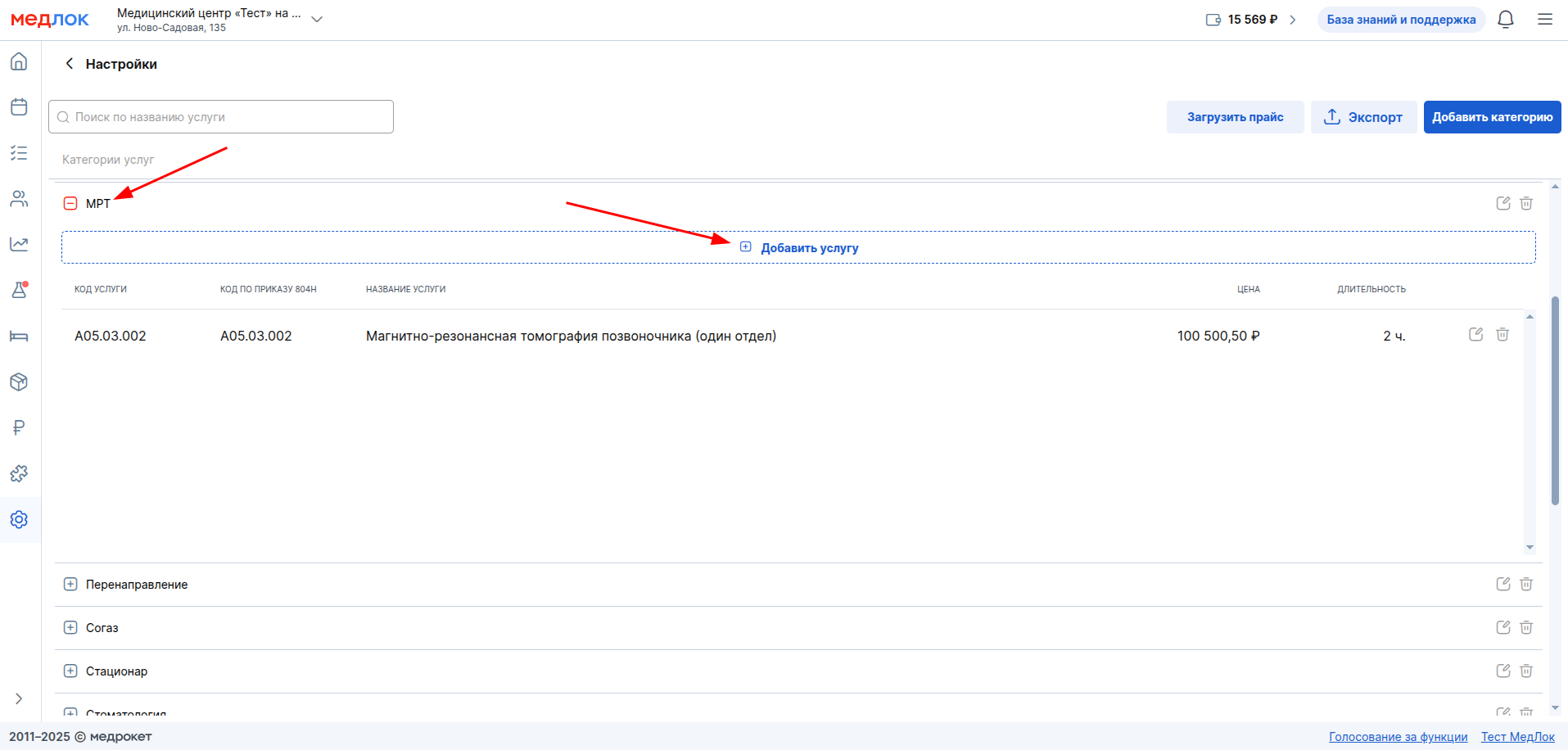Open the patients icon in sidebar
This screenshot has height=750, width=1568.
coord(19,199)
